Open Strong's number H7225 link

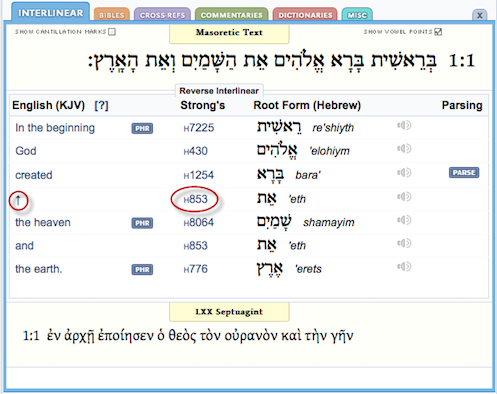point(199,128)
